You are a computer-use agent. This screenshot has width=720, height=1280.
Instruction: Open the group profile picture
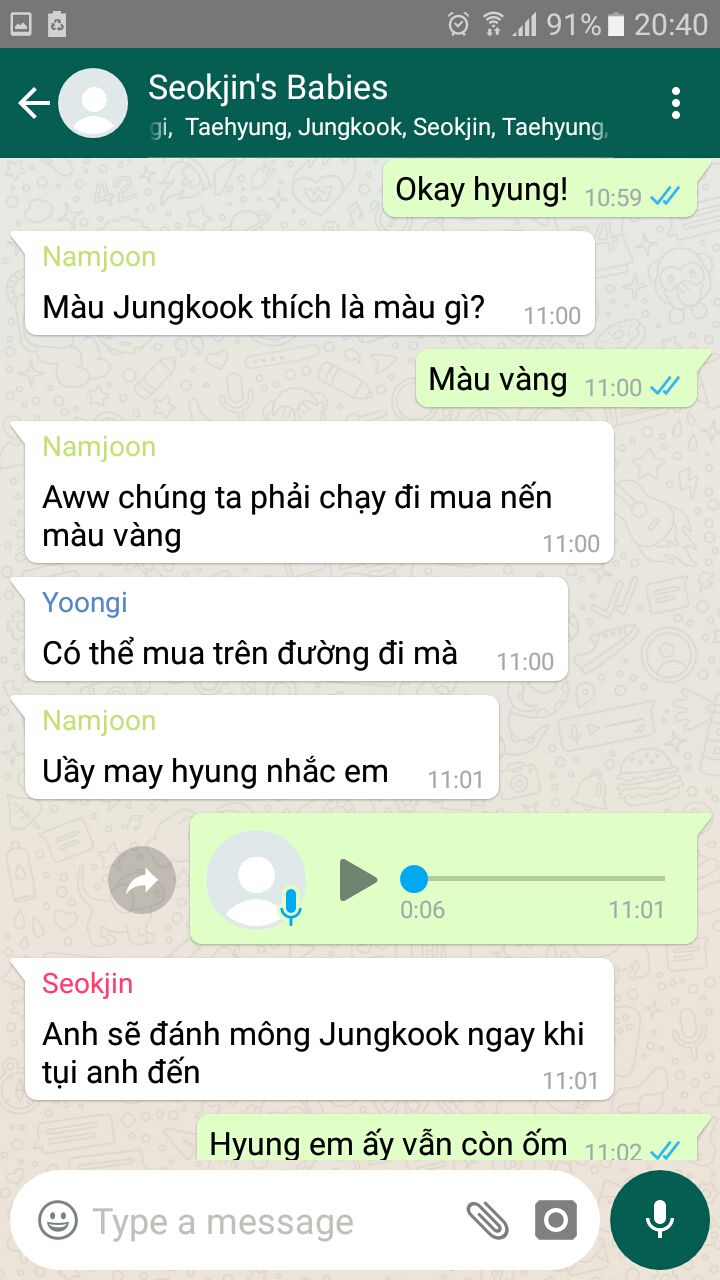(x=93, y=103)
